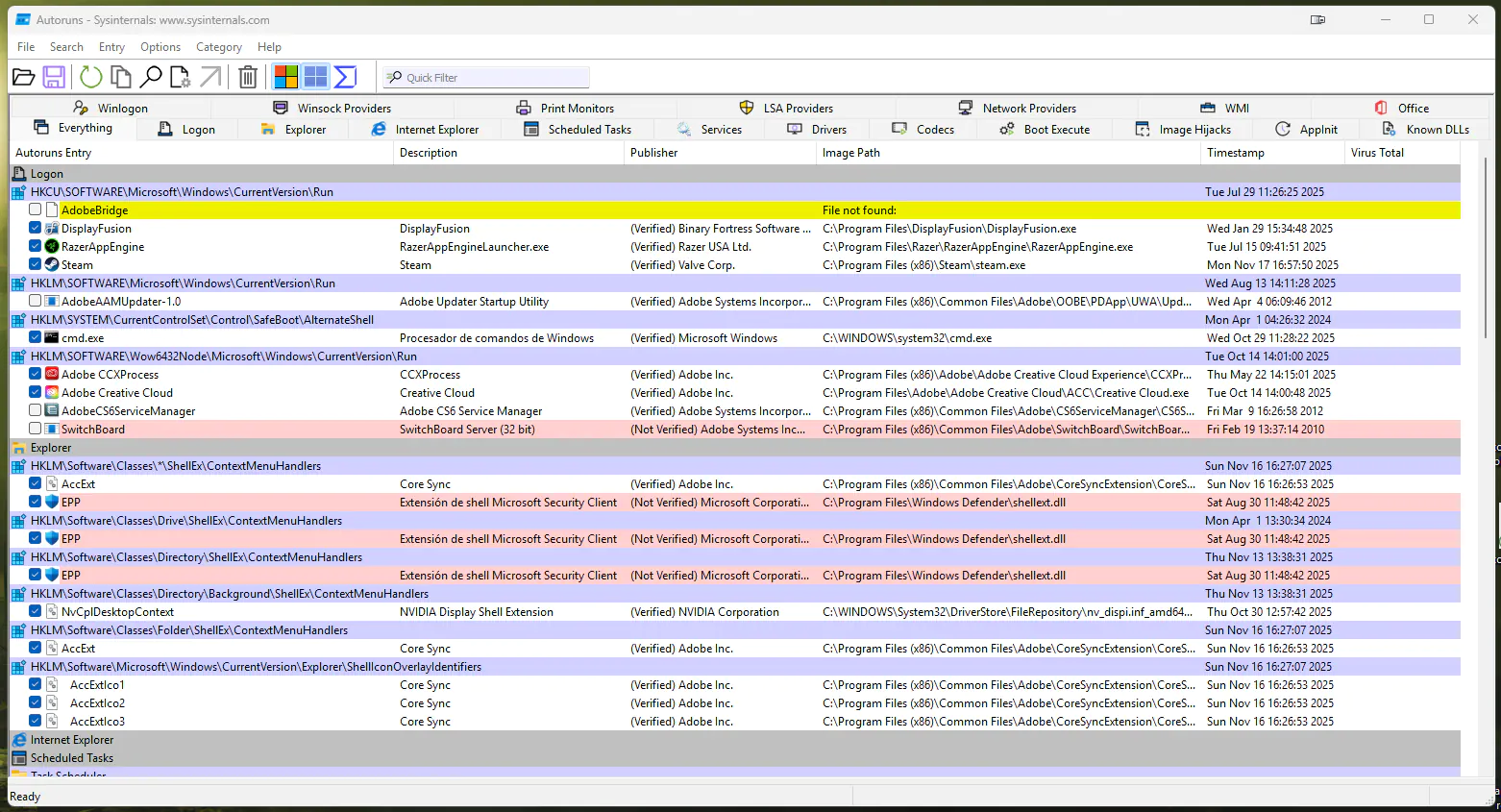Delete the selected entry via trash icon
This screenshot has width=1501, height=812.
point(248,78)
